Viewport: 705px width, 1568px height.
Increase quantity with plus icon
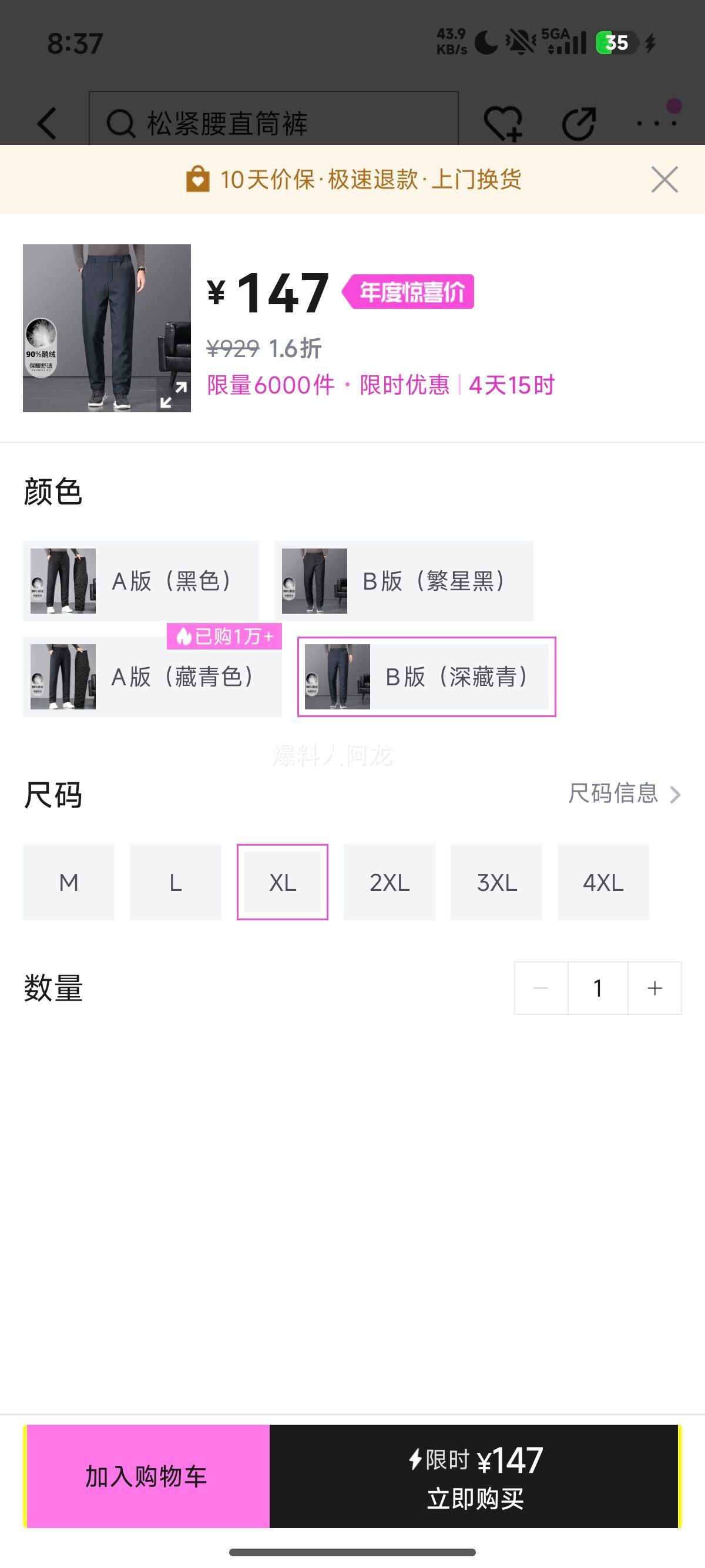click(x=654, y=988)
